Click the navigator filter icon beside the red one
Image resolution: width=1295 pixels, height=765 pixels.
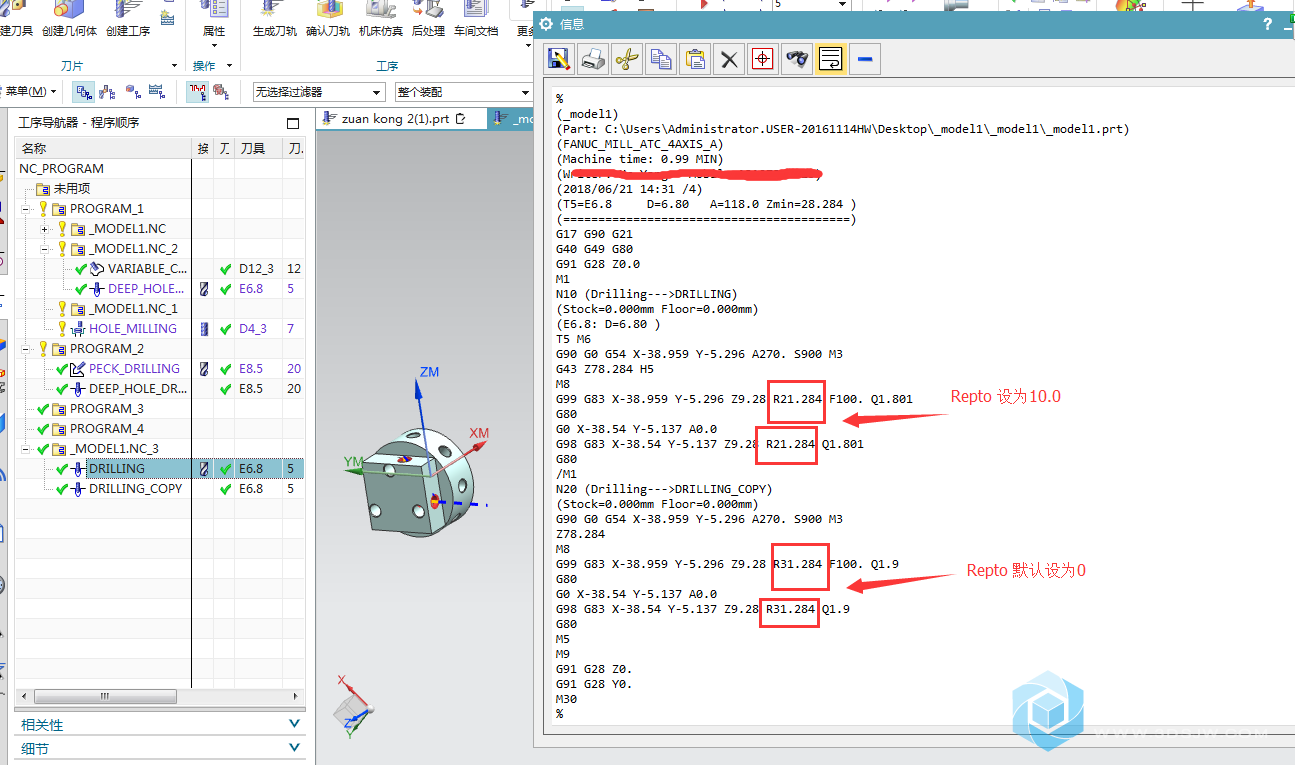221,92
